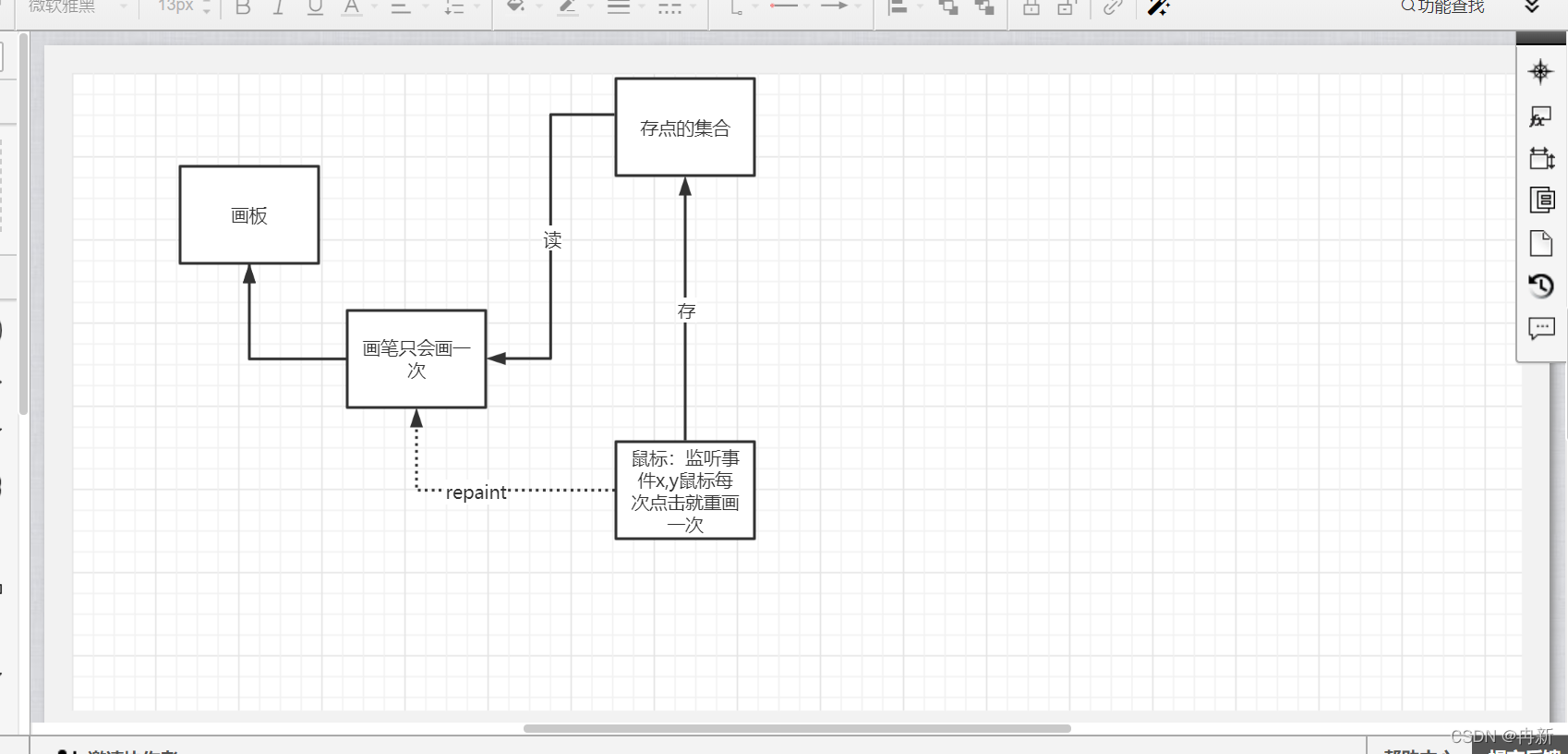Open the version history panel
Viewport: 1568px width, 754px height.
(x=1540, y=286)
